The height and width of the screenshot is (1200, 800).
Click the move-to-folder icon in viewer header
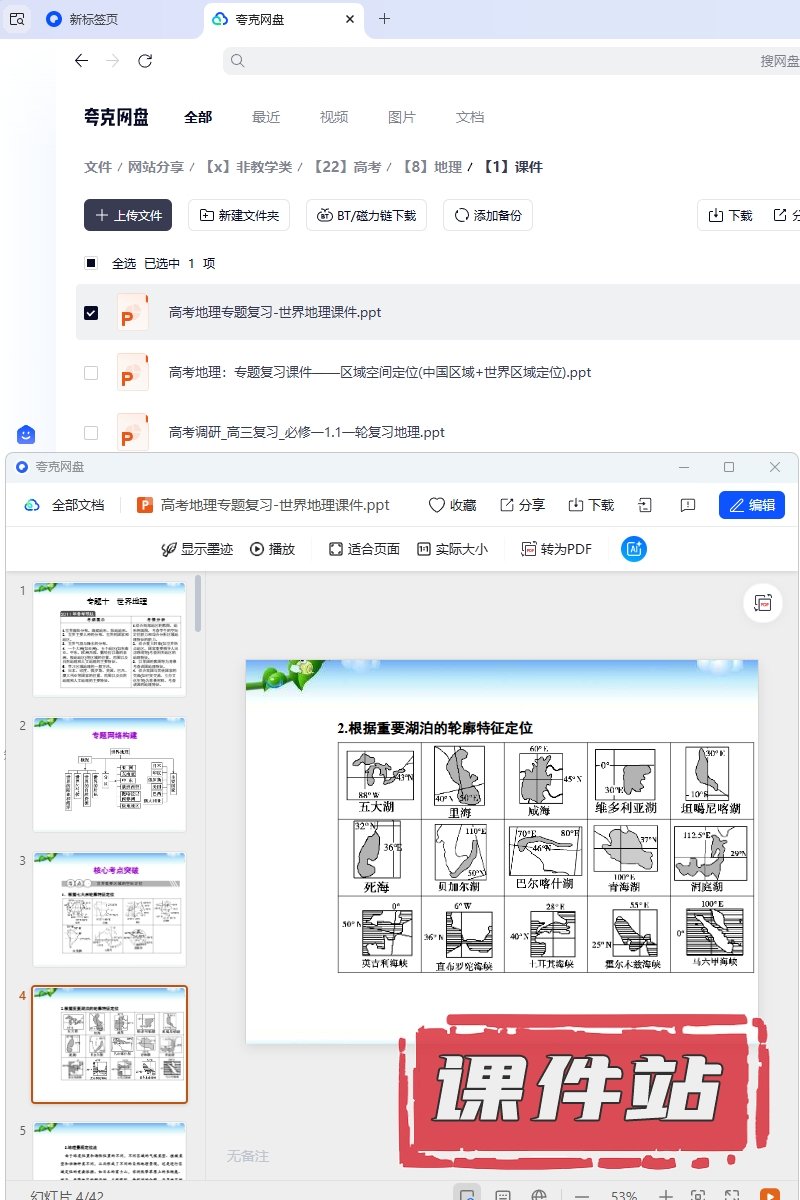tap(646, 505)
